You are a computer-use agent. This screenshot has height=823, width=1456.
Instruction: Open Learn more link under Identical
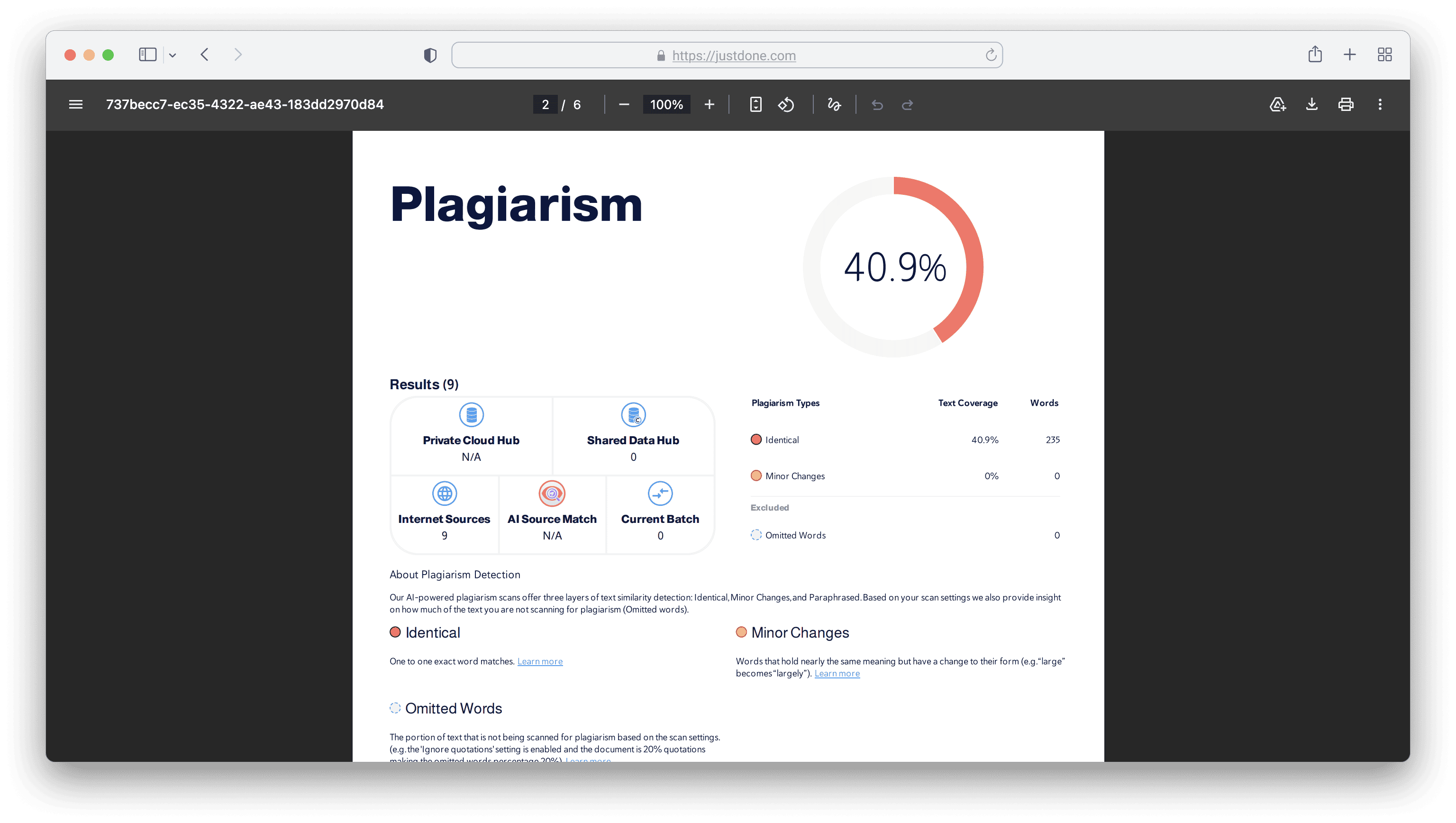coord(540,661)
